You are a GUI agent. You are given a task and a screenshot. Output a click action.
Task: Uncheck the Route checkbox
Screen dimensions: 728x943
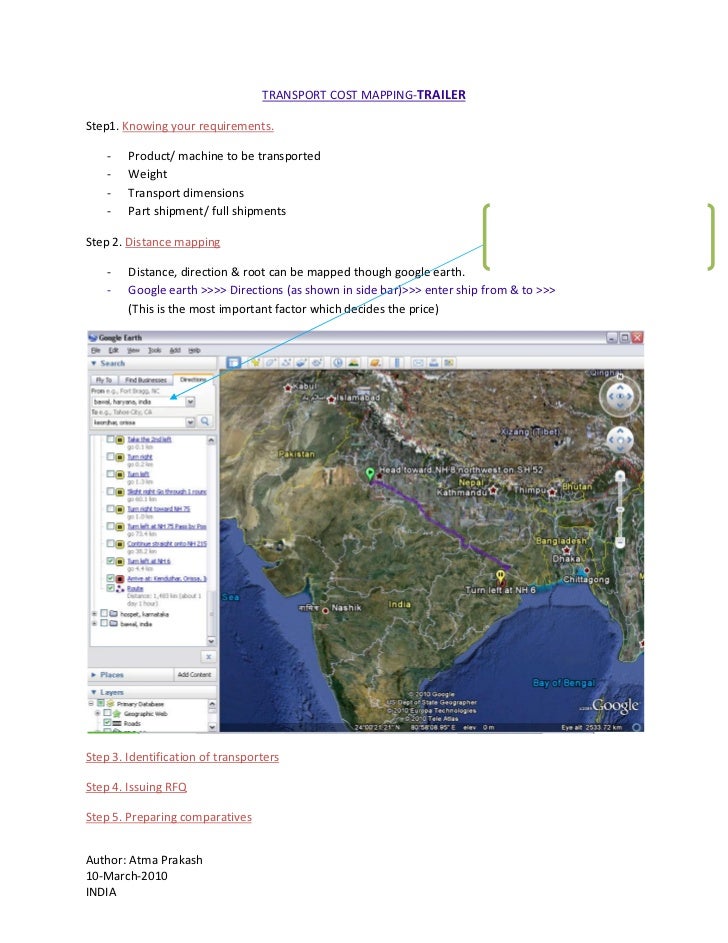(x=111, y=588)
